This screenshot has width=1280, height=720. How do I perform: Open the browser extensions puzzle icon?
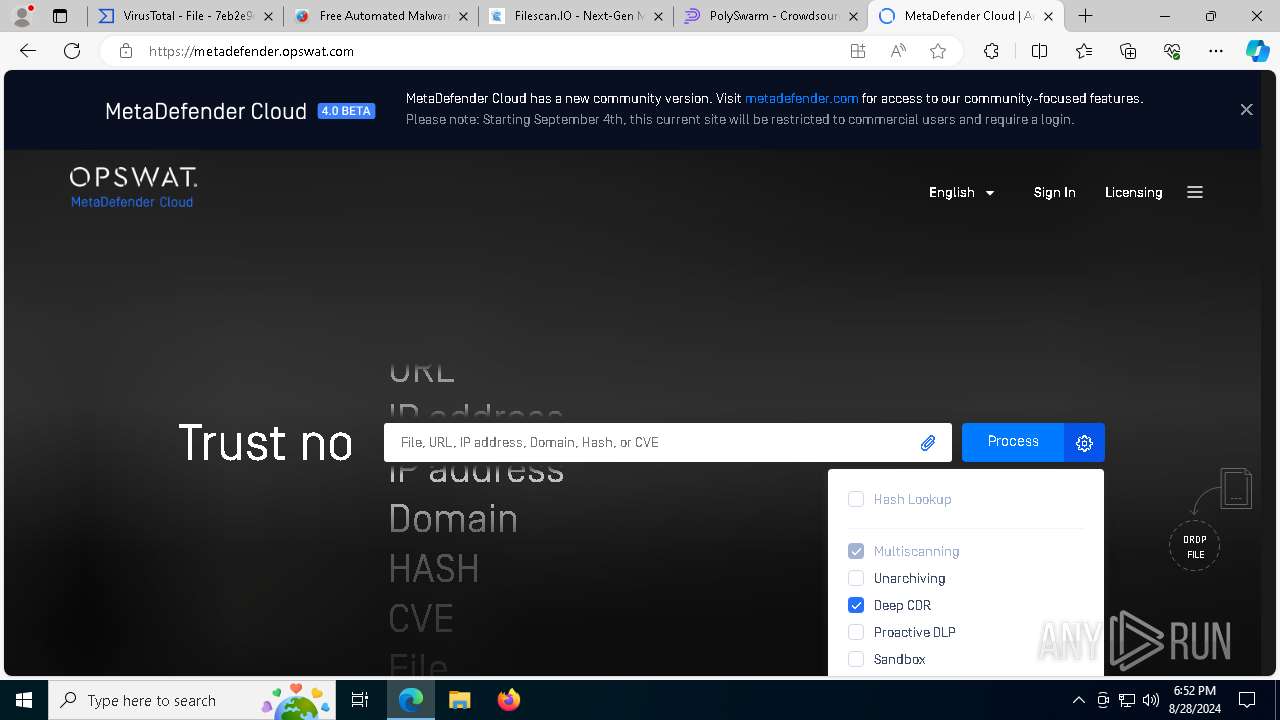[x=991, y=51]
